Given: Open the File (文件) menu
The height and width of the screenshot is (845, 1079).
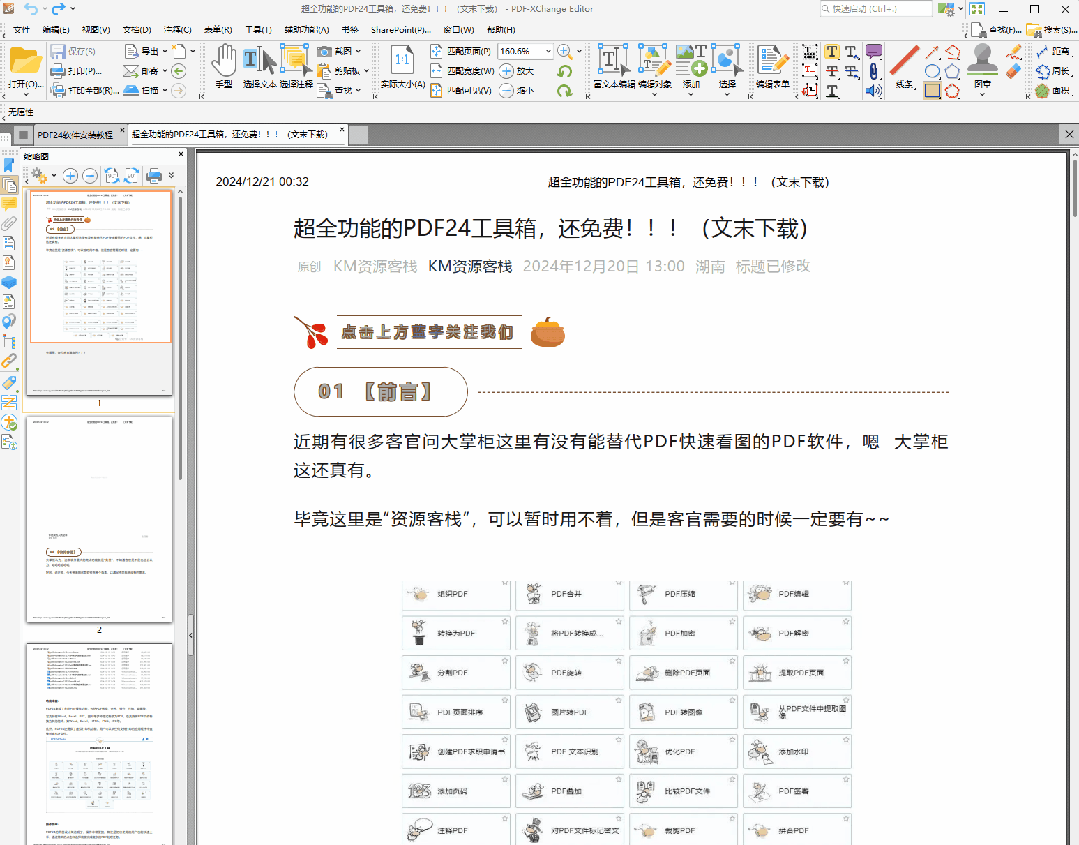Looking at the screenshot, I should (x=21, y=30).
